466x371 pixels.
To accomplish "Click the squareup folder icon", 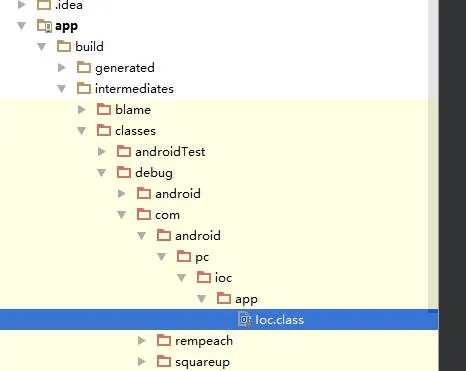I will (164, 361).
